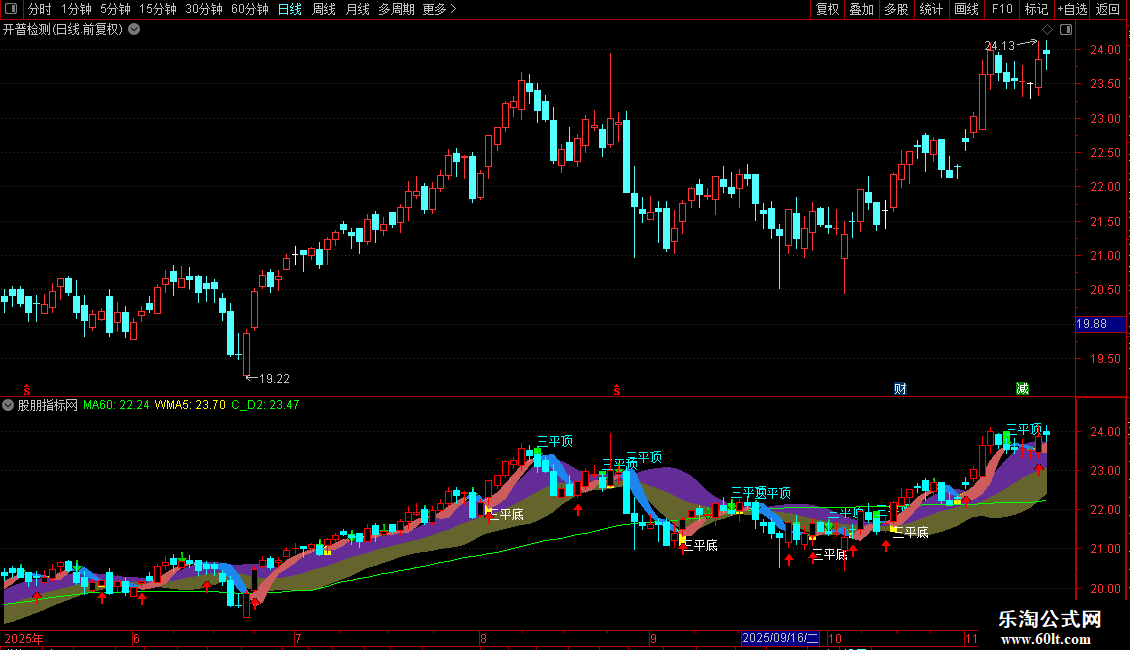This screenshot has height=650, width=1130.
Task: Click the green 减 marker
Action: 1022,389
